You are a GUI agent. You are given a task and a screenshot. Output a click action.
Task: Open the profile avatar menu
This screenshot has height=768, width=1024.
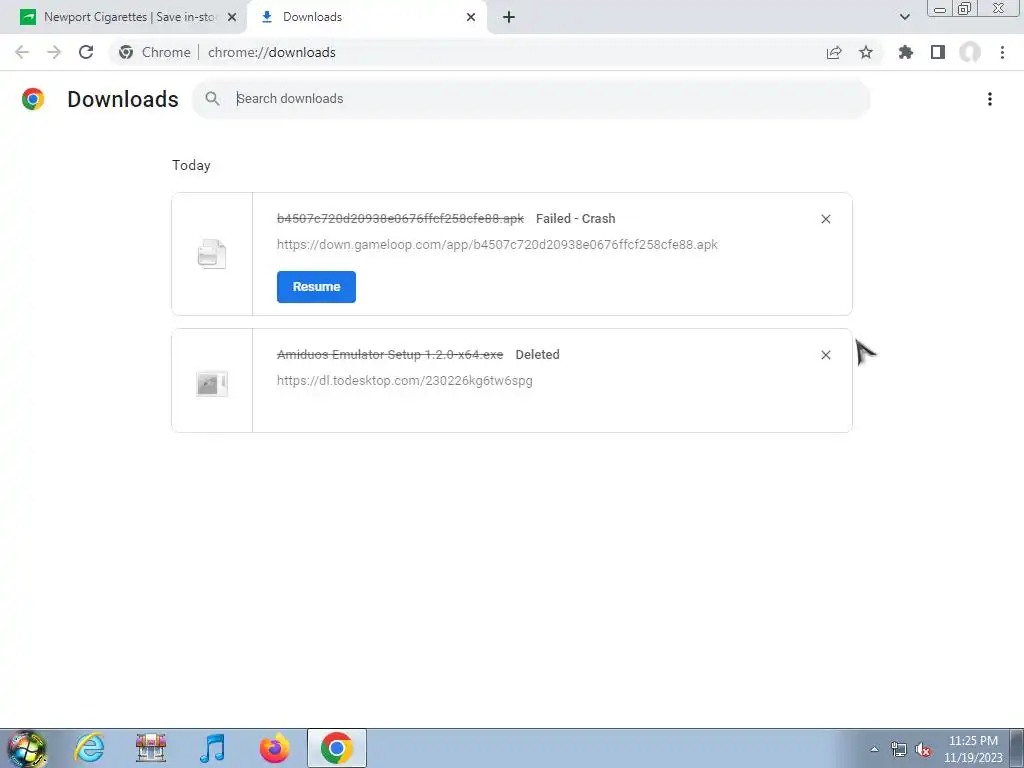[970, 52]
